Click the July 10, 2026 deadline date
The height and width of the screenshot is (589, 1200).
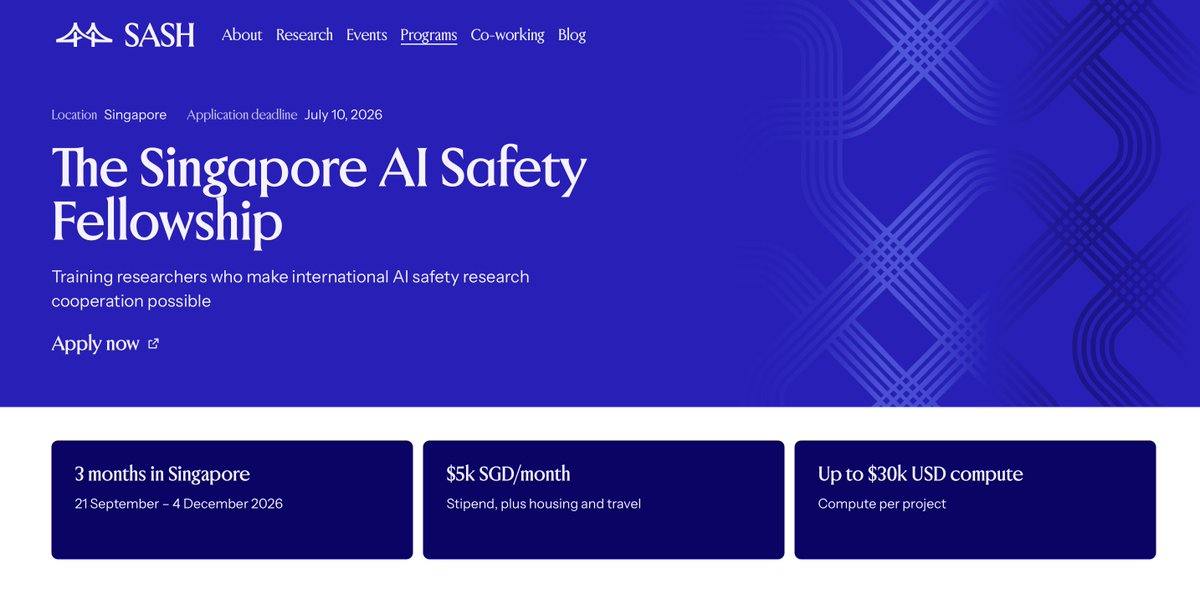click(x=343, y=115)
